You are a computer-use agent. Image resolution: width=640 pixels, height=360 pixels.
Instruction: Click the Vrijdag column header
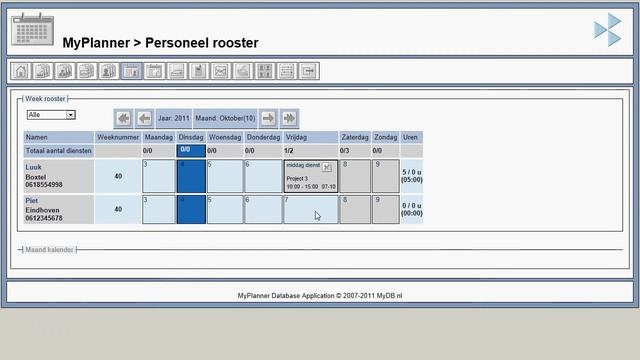pyautogui.click(x=311, y=137)
